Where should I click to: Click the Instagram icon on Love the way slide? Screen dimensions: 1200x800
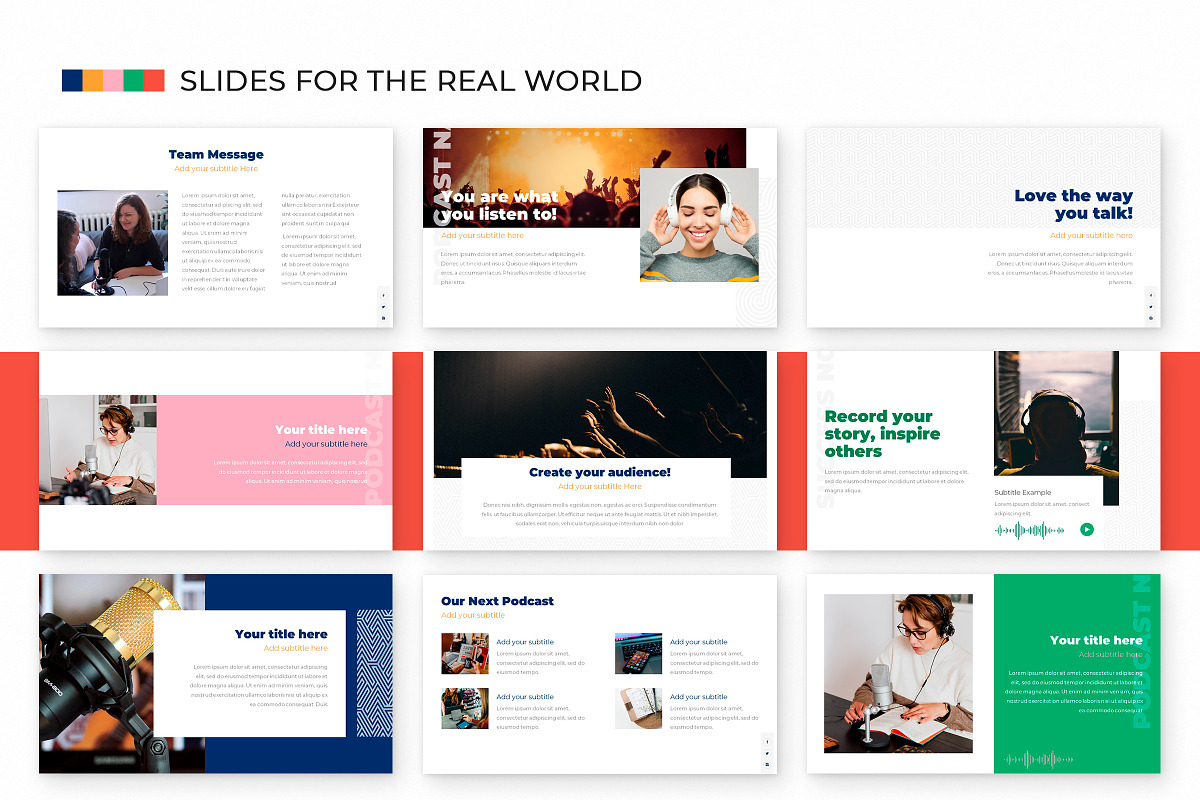pos(1151,318)
